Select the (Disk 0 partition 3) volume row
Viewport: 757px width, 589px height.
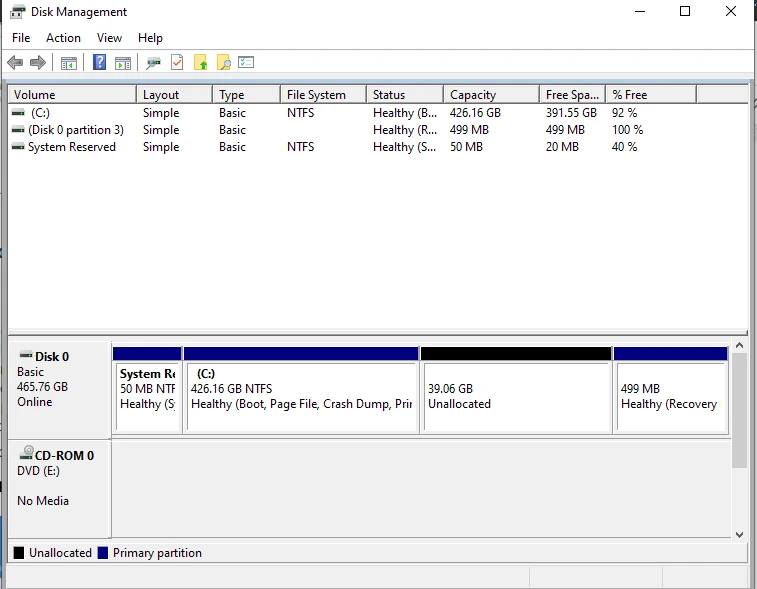pos(352,129)
